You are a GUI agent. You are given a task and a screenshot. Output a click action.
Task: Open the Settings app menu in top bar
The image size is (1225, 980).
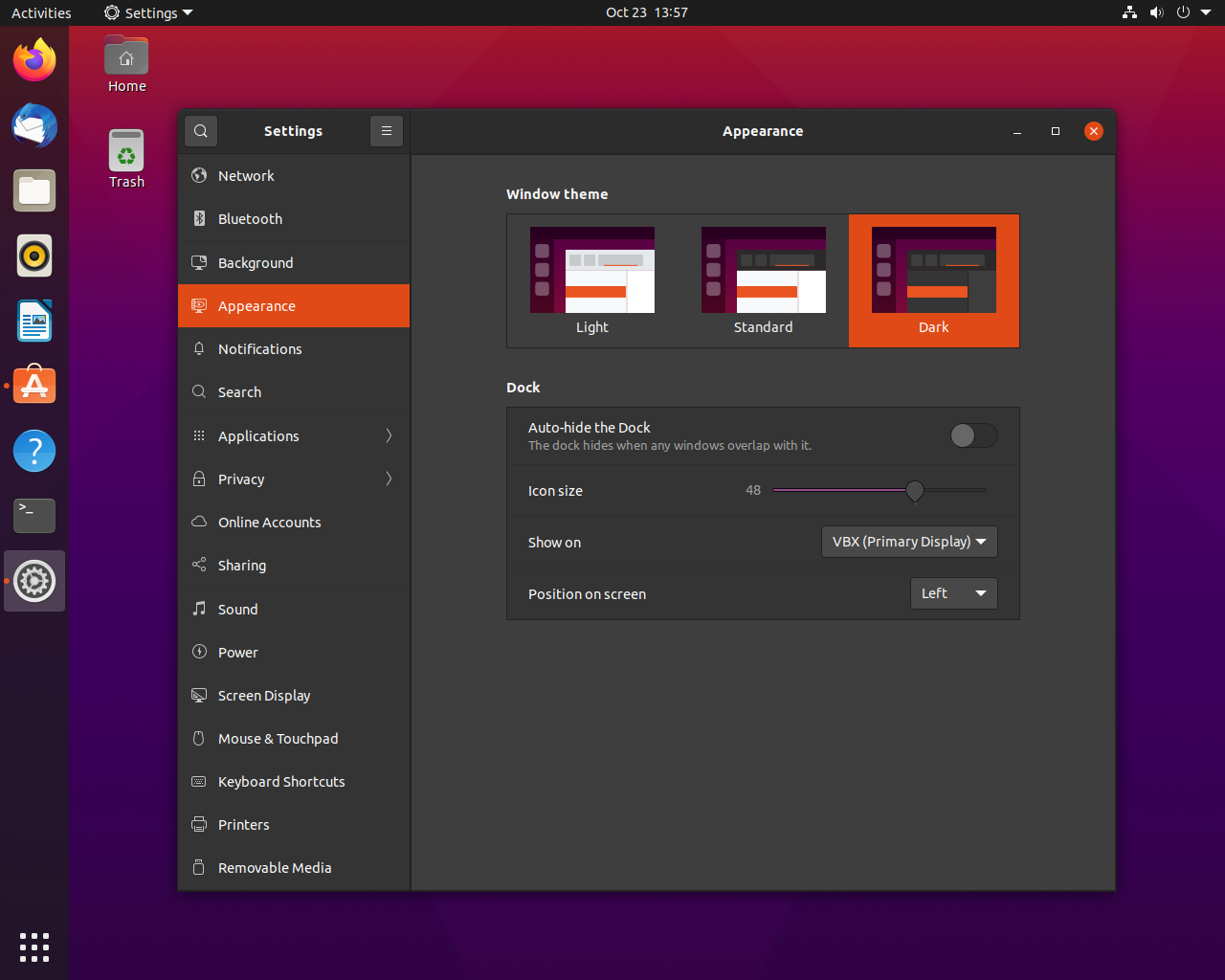[148, 12]
